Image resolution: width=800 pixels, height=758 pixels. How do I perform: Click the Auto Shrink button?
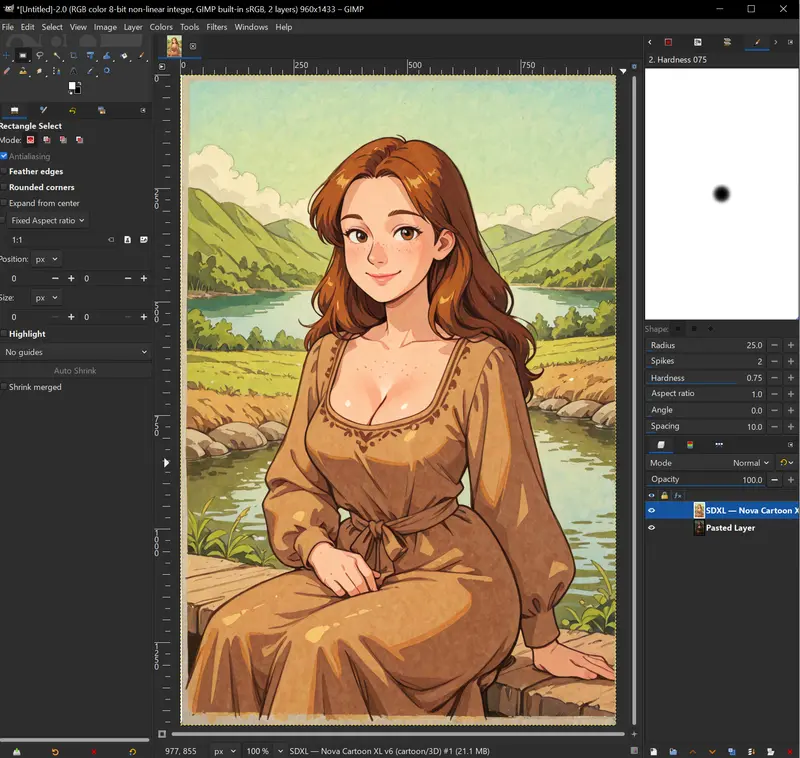(x=75, y=371)
